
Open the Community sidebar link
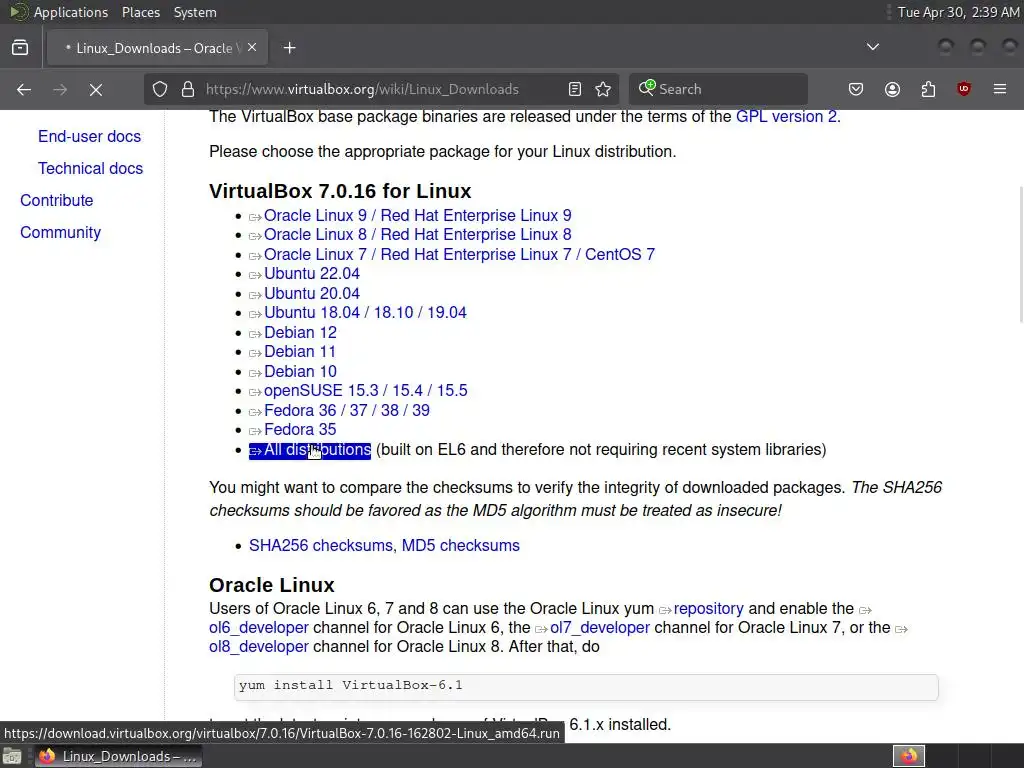61,232
